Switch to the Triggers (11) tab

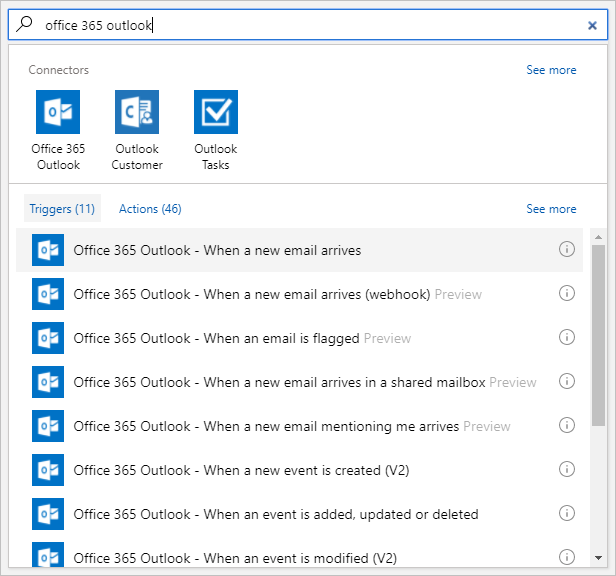[62, 208]
